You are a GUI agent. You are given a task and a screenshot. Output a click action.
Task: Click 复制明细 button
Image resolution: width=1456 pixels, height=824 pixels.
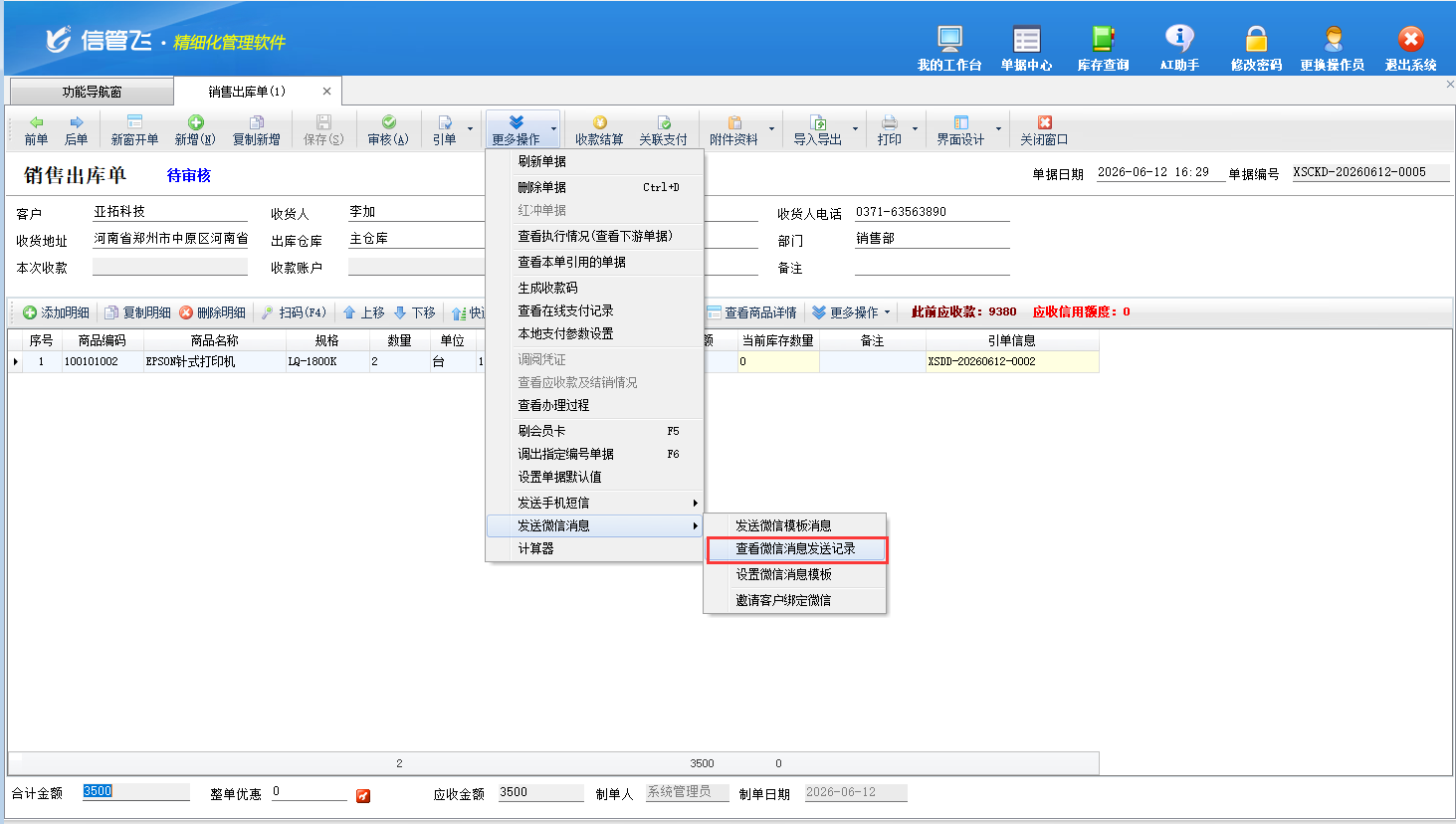(138, 312)
